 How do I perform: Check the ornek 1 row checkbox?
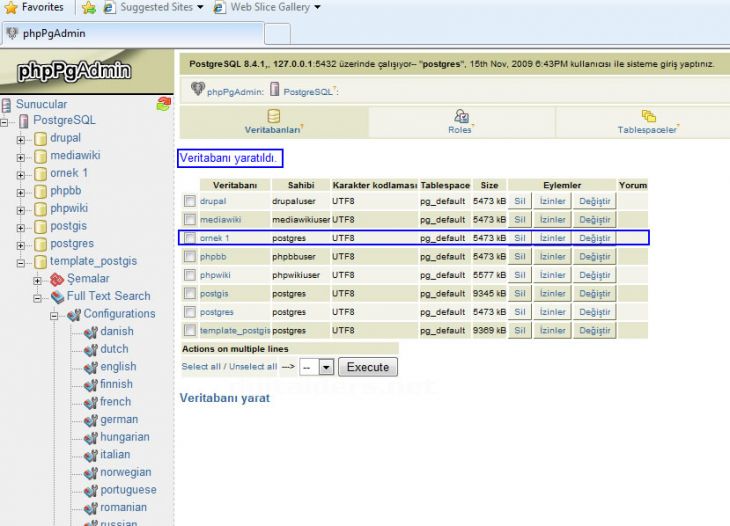(189, 238)
